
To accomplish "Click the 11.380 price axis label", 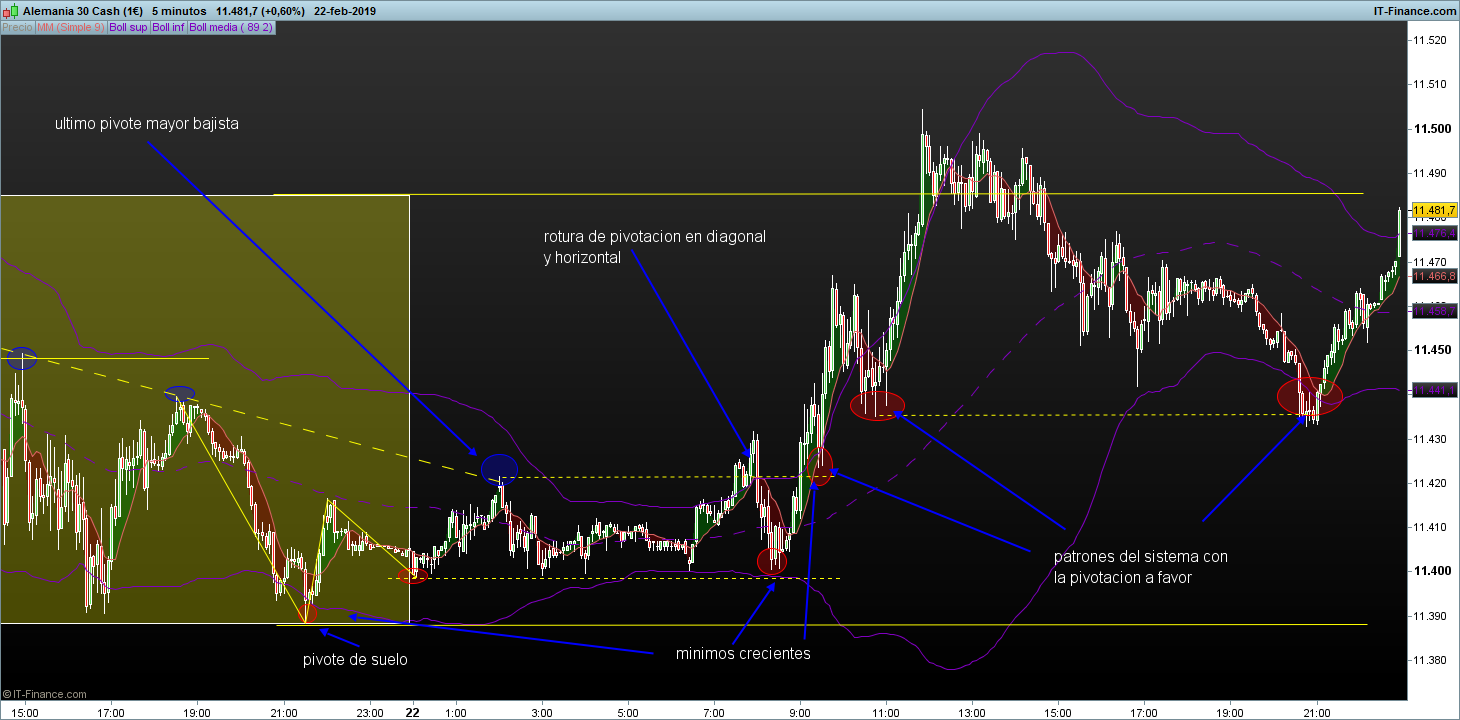I will [x=1429, y=660].
